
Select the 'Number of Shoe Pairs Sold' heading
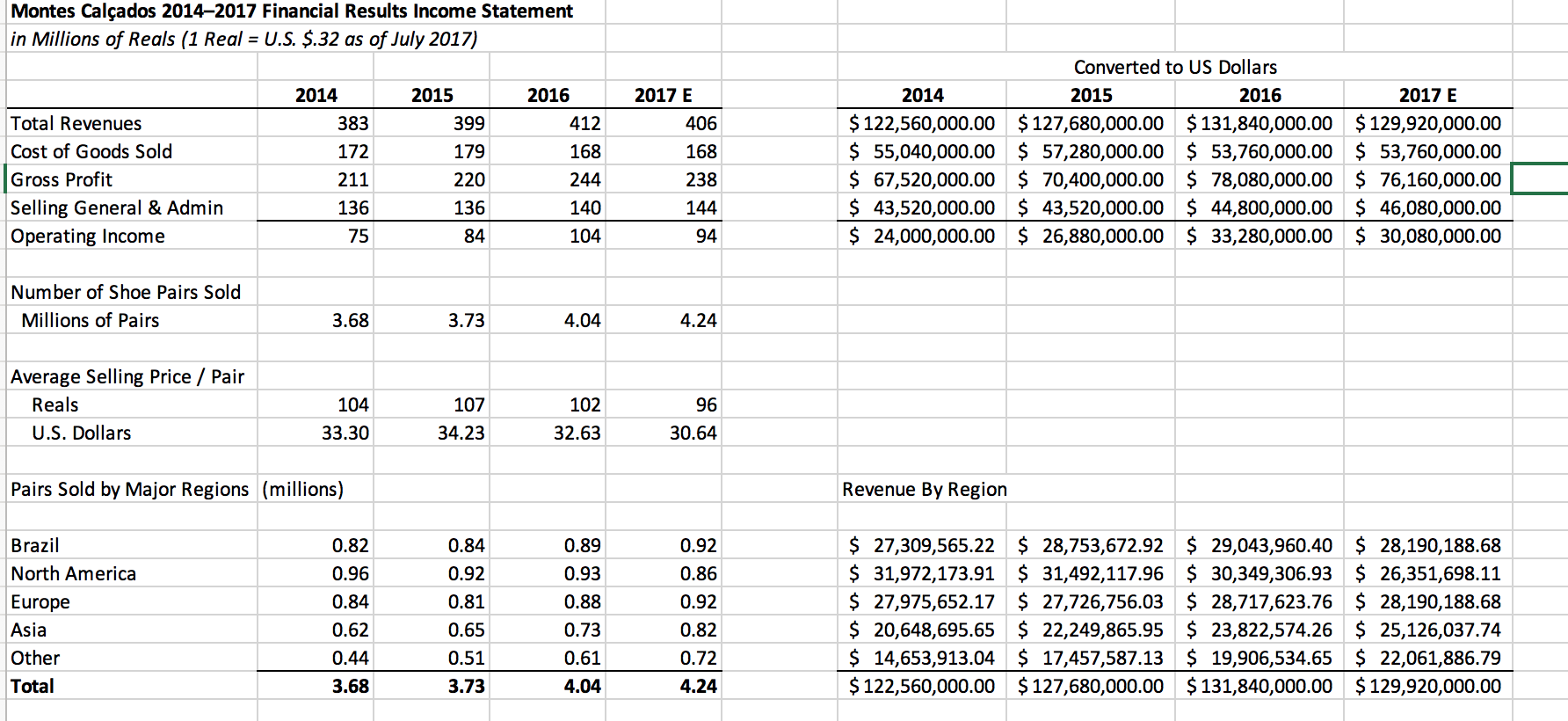tap(126, 293)
